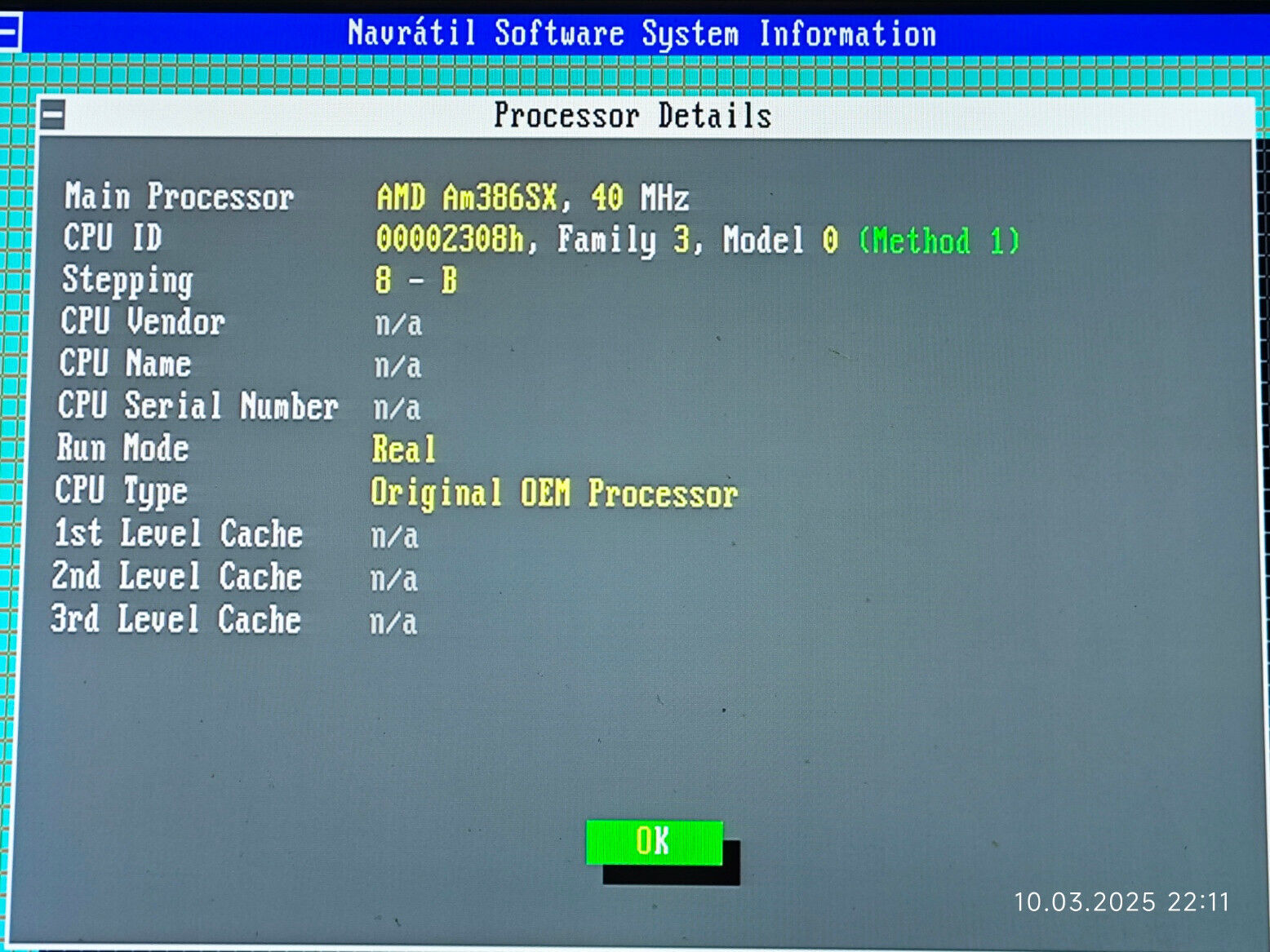This screenshot has width=1270, height=952.
Task: Click the stepping value 8 - B
Action: 416,281
